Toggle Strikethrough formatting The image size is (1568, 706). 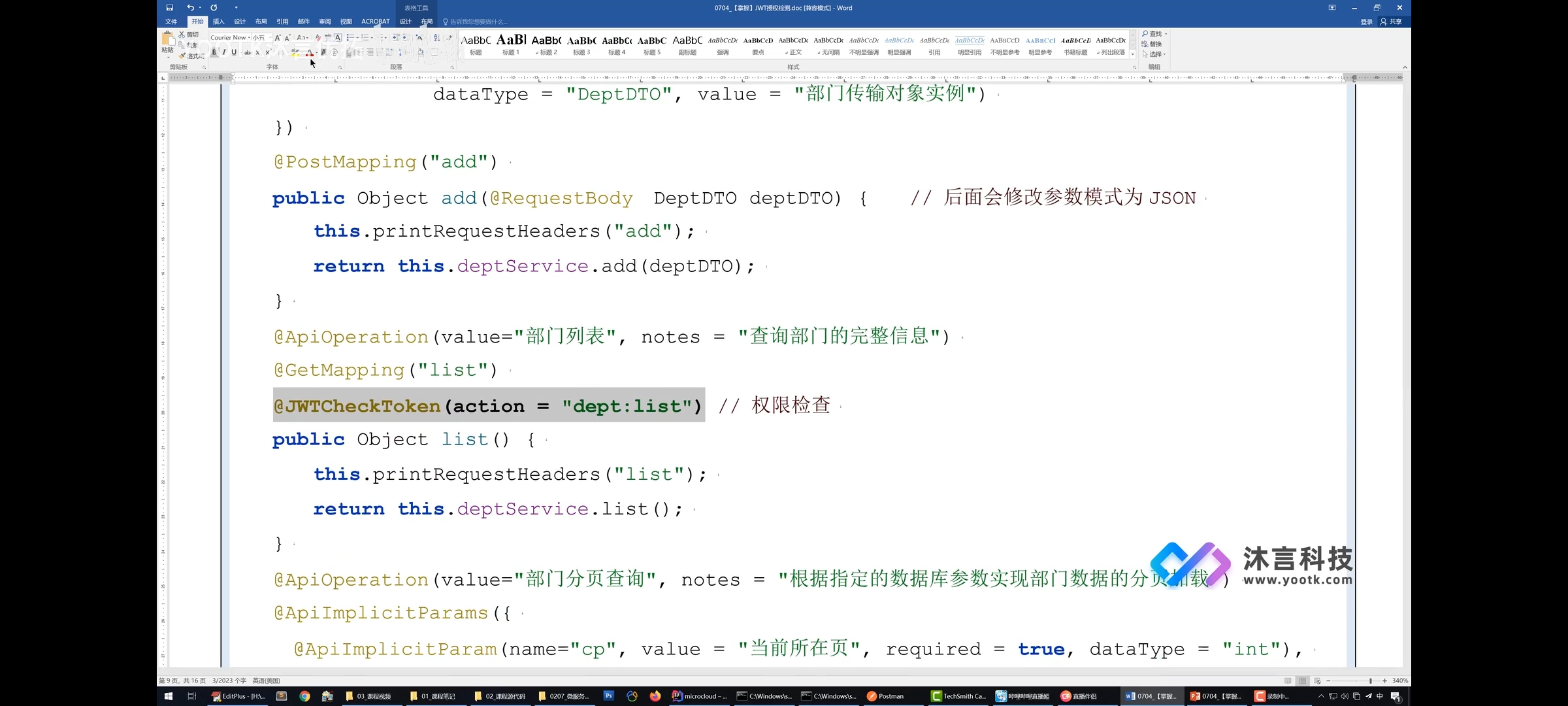(x=248, y=52)
